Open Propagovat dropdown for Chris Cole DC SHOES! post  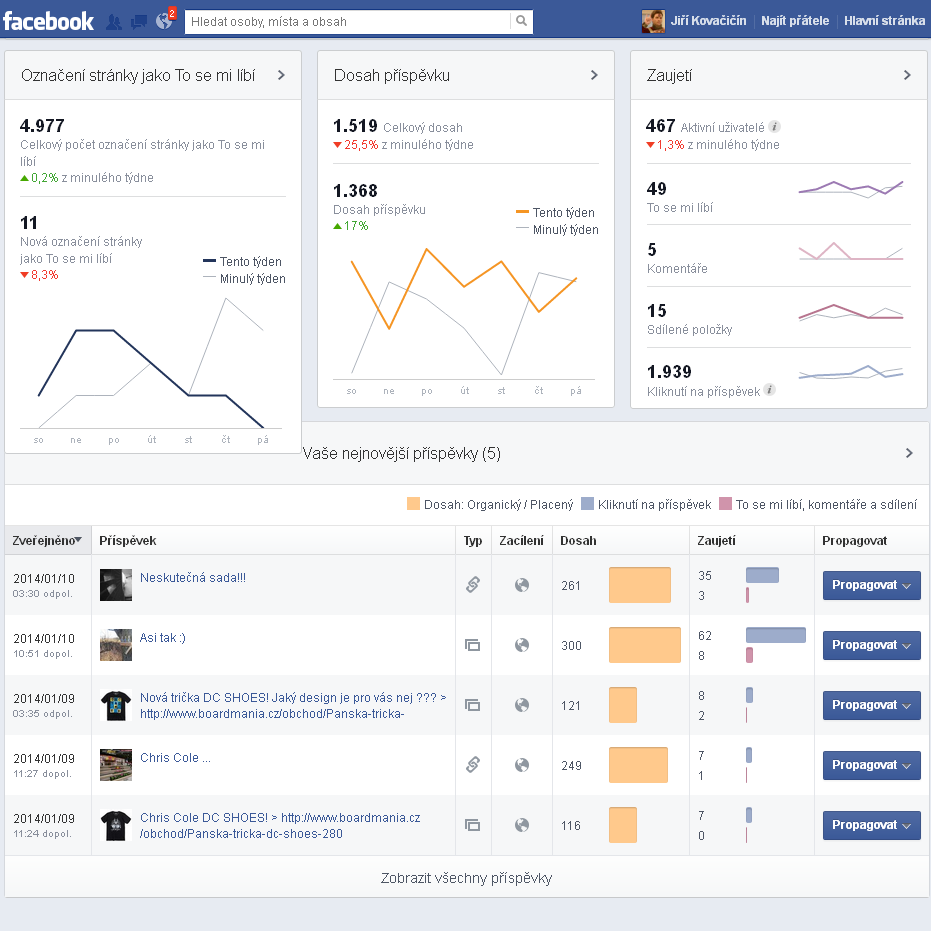point(872,825)
